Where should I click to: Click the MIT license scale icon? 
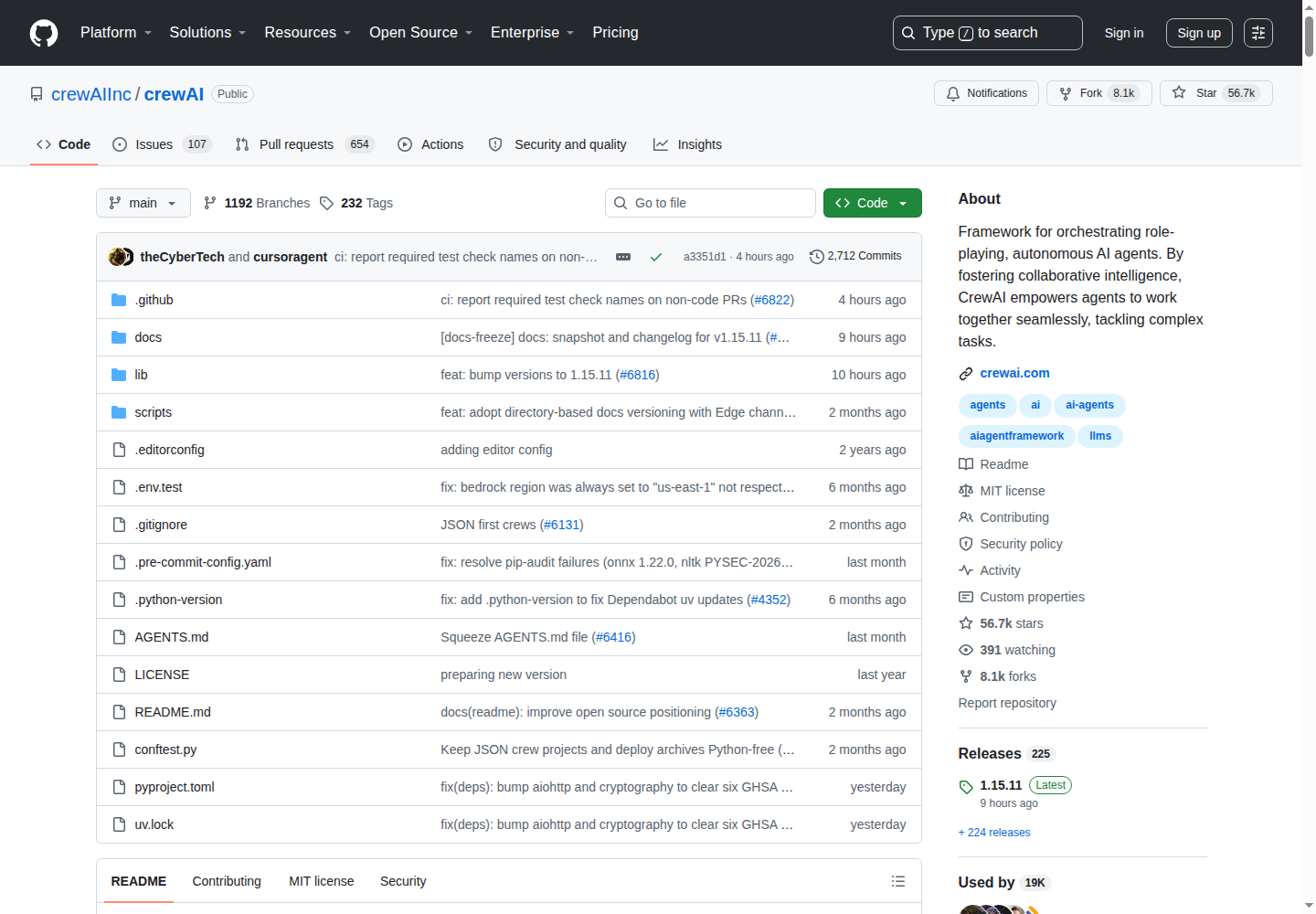tap(966, 491)
